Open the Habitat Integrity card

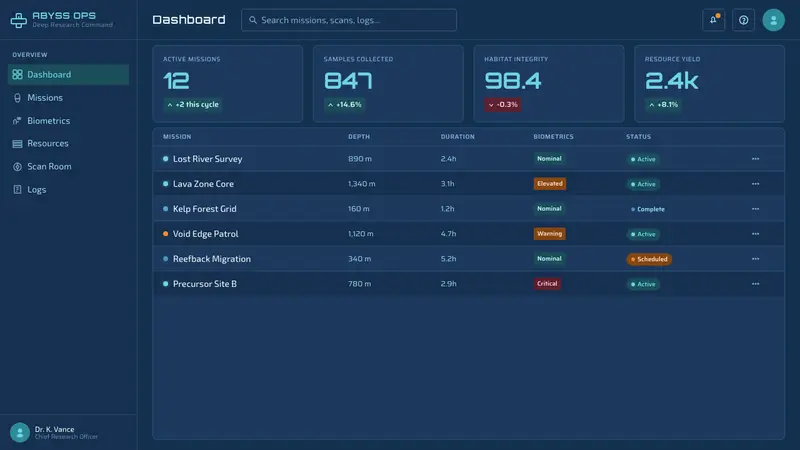click(x=549, y=84)
